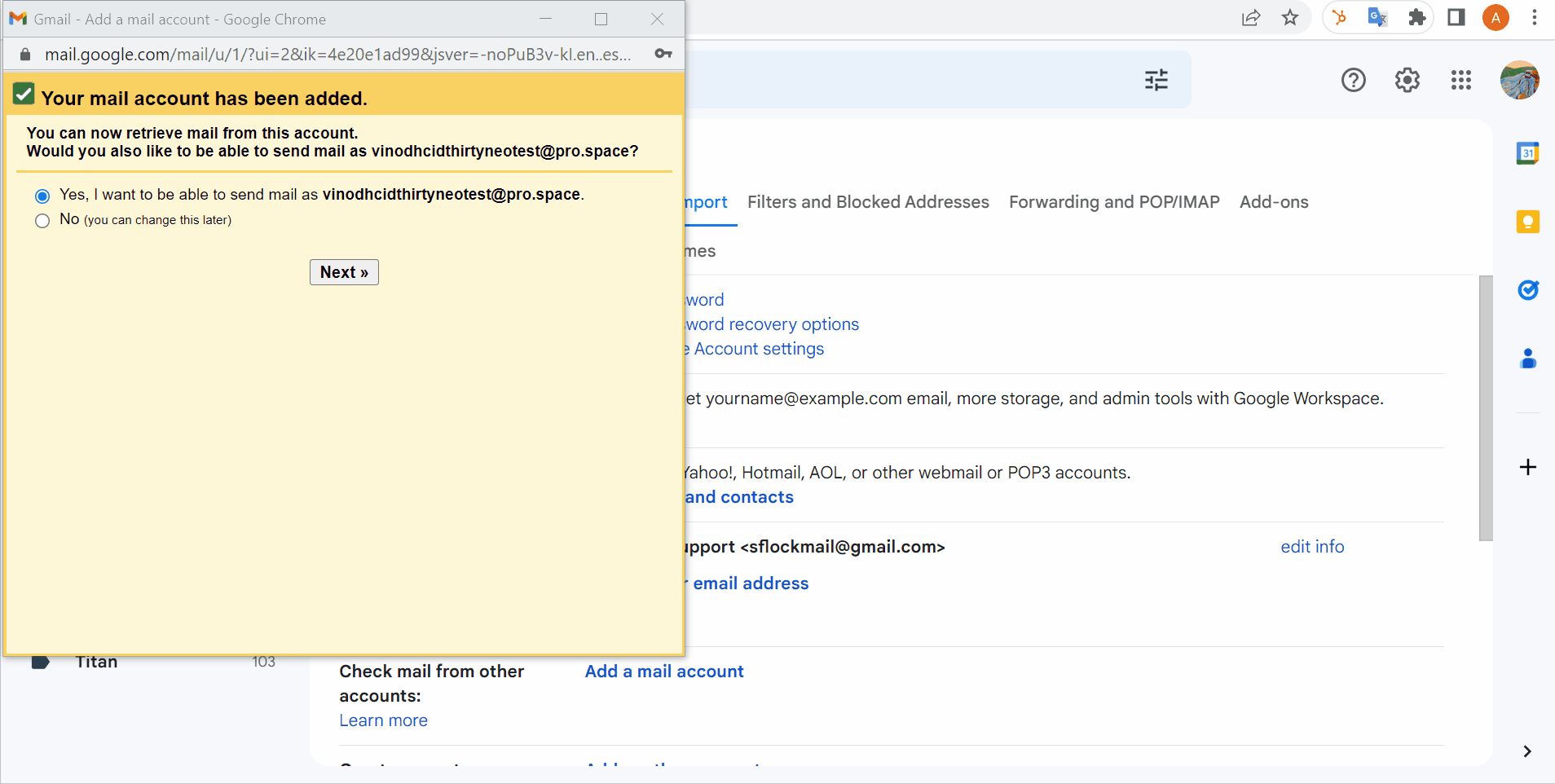This screenshot has height=784, width=1555.
Task: Click 'Import mail and contacts' link
Action: point(739,497)
